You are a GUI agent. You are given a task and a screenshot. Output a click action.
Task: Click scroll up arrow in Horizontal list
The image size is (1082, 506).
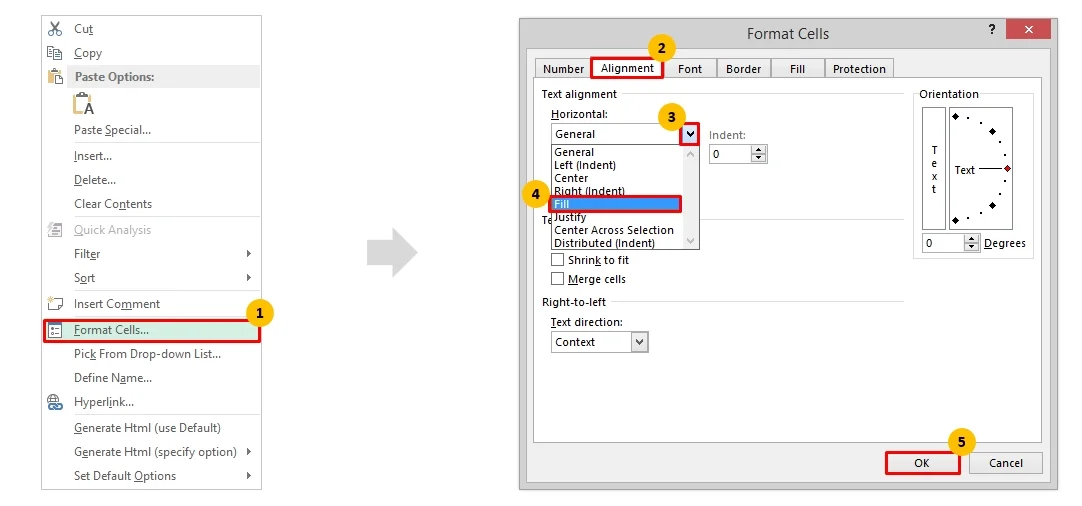coord(691,153)
